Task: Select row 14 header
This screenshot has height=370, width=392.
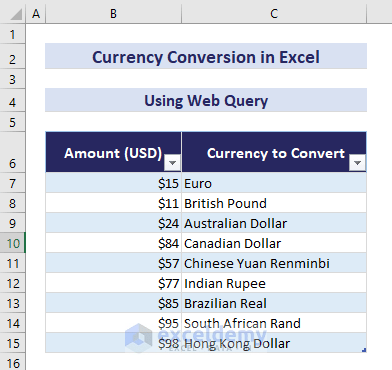Action: [x=13, y=323]
